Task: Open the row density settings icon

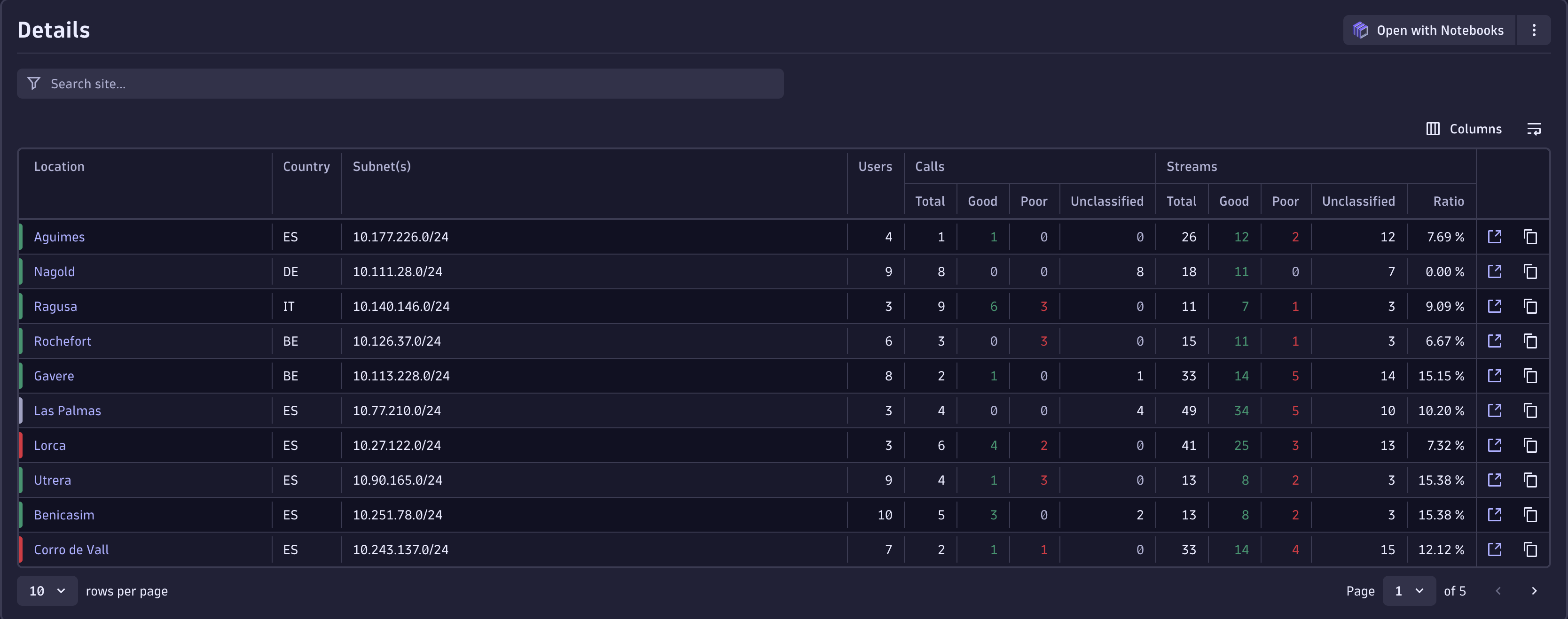Action: [1534, 128]
